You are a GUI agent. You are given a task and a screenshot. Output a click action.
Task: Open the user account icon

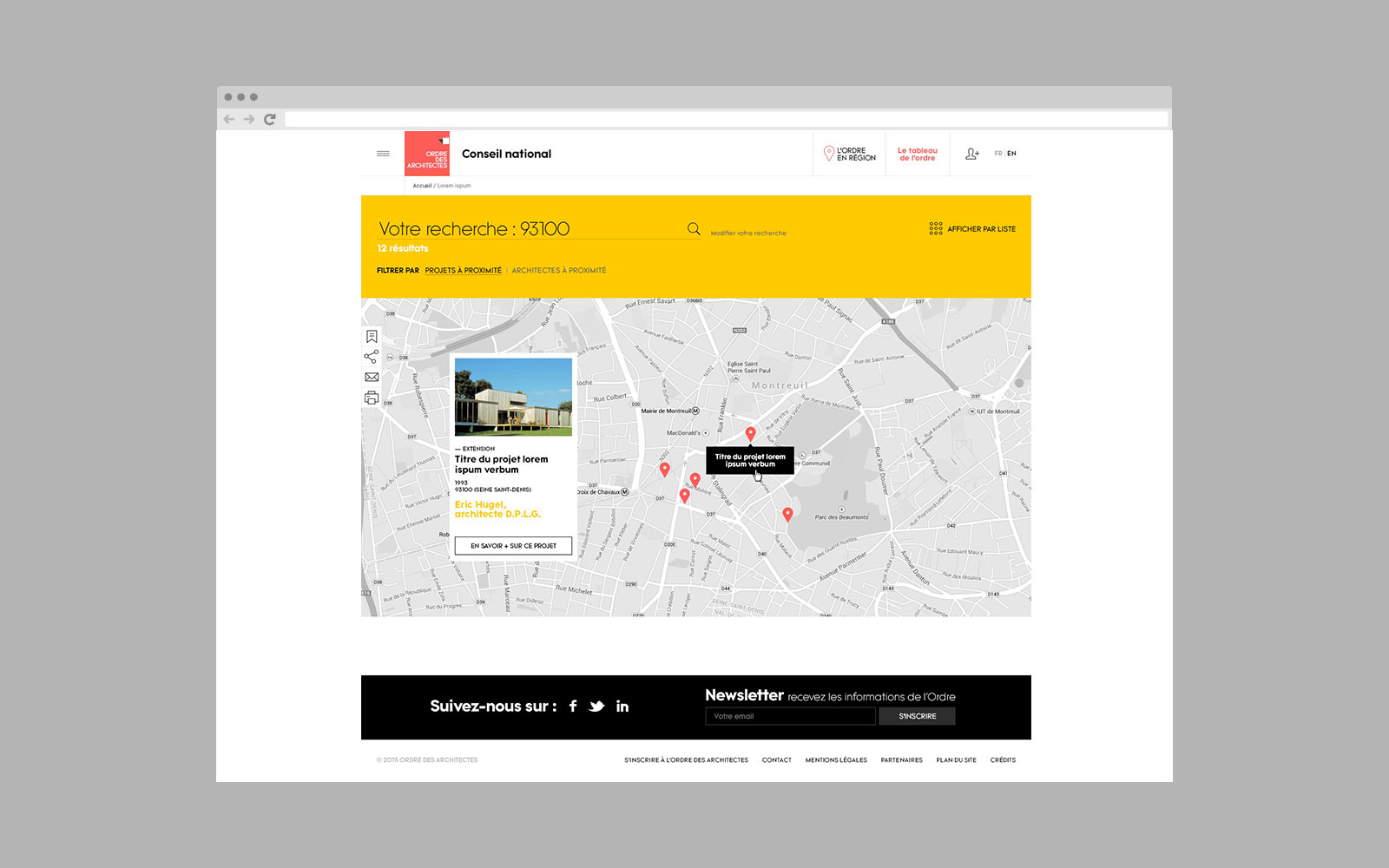[x=972, y=154]
